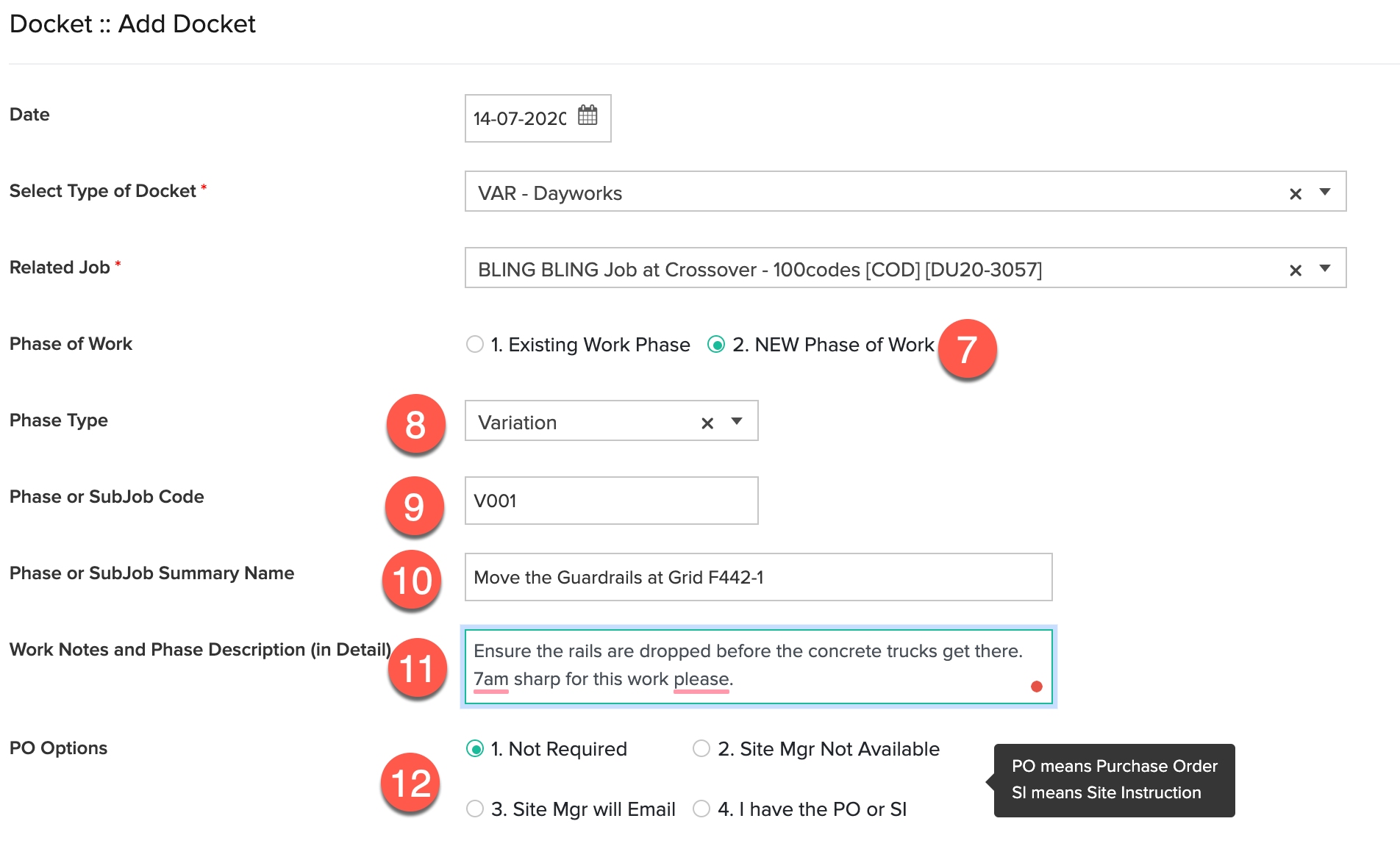Screen dimensions: 1400x860
Task: Clear the Variation phase type selection
Action: (707, 423)
